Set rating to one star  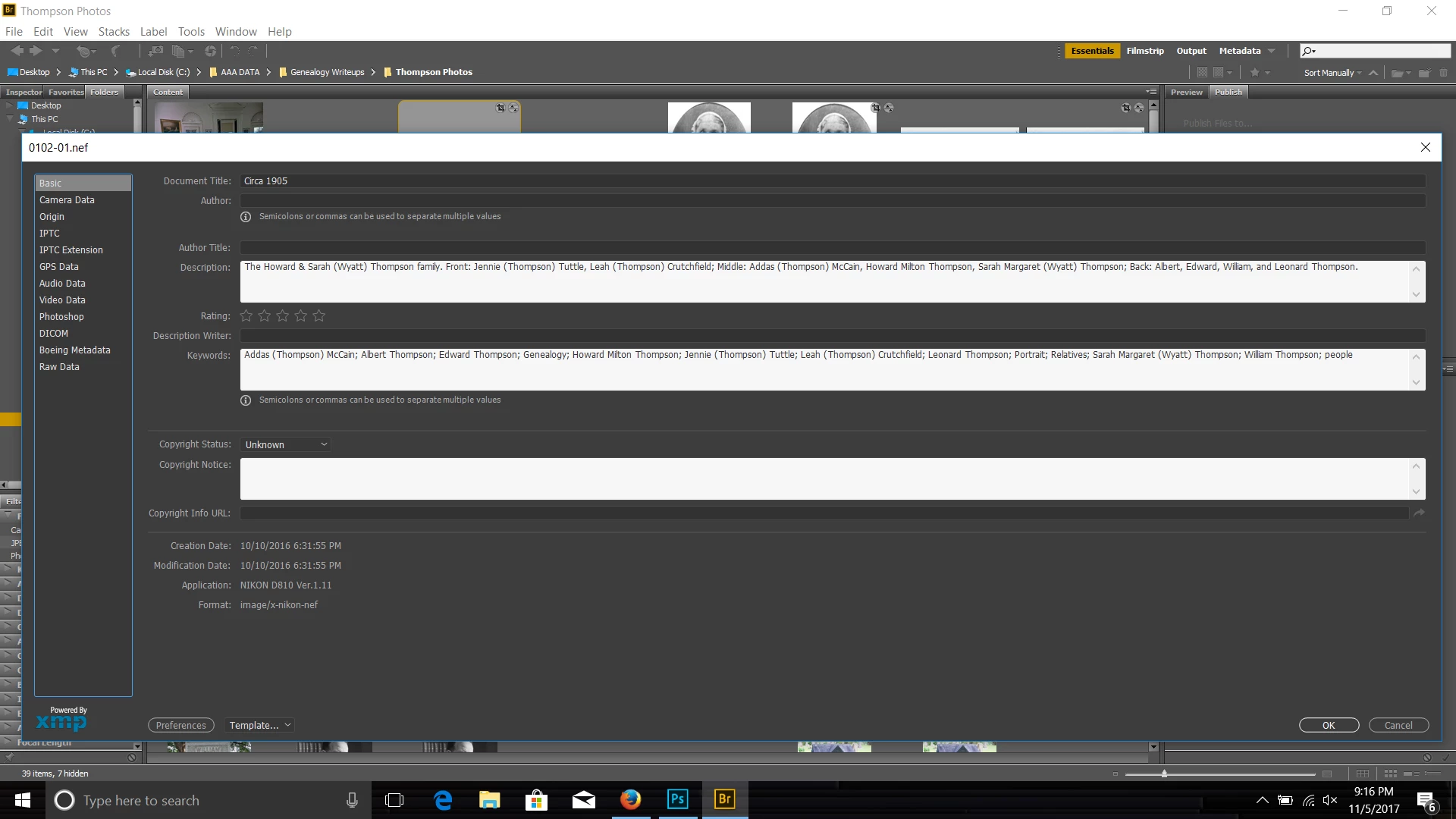(246, 315)
